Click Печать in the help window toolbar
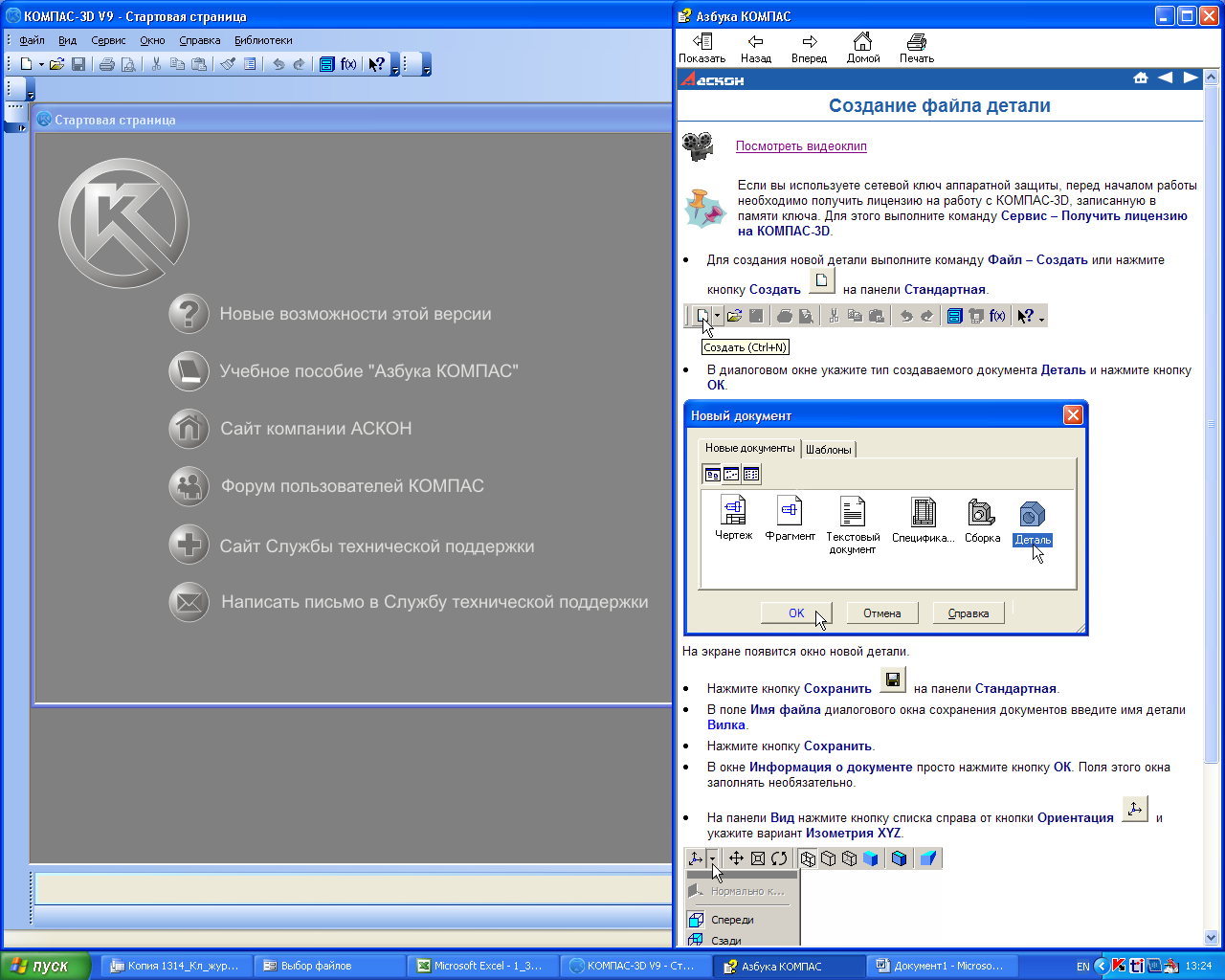The height and width of the screenshot is (980, 1225). point(917,48)
